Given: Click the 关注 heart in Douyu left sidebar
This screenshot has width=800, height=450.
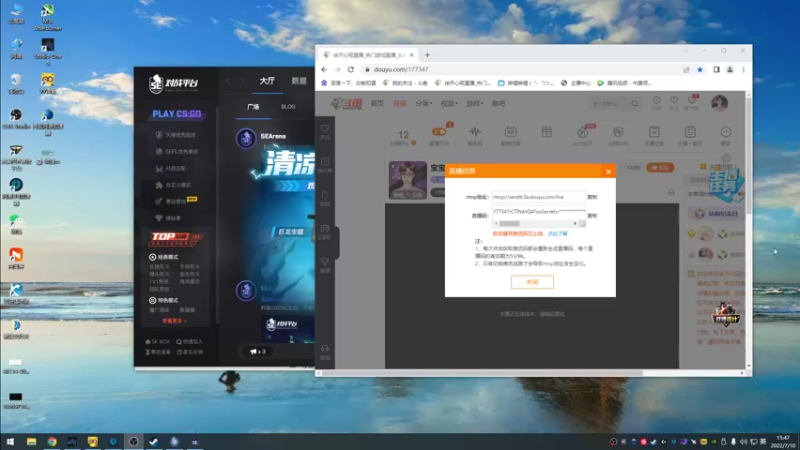Looking at the screenshot, I should (x=324, y=132).
